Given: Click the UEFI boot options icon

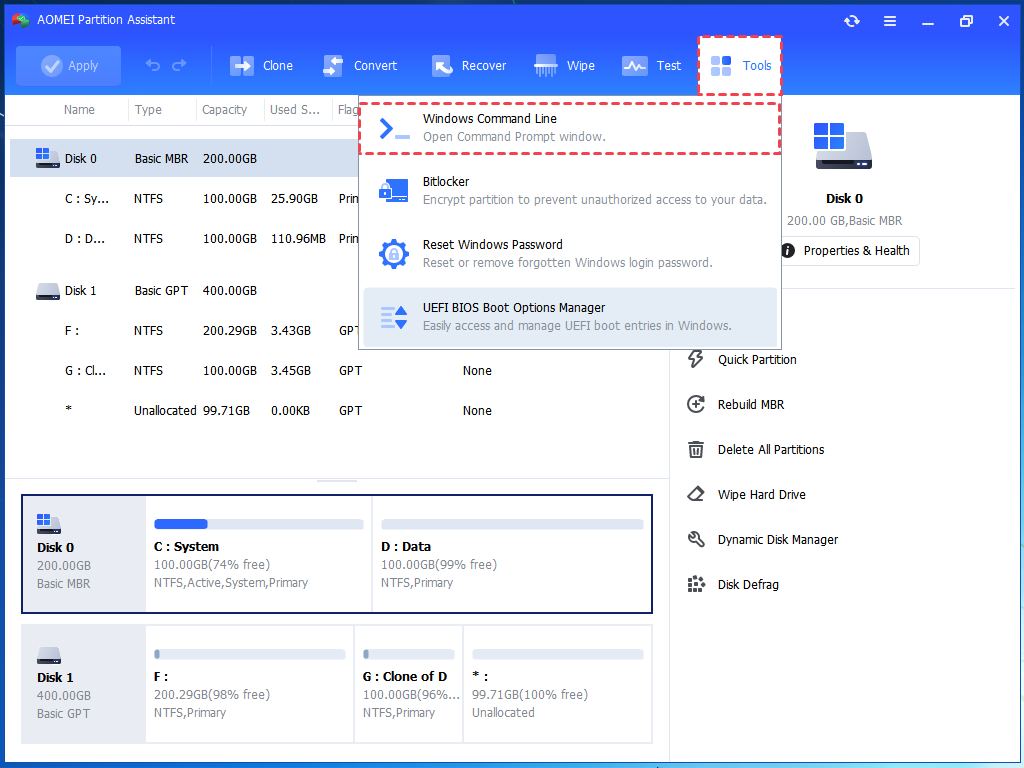Looking at the screenshot, I should [x=394, y=317].
